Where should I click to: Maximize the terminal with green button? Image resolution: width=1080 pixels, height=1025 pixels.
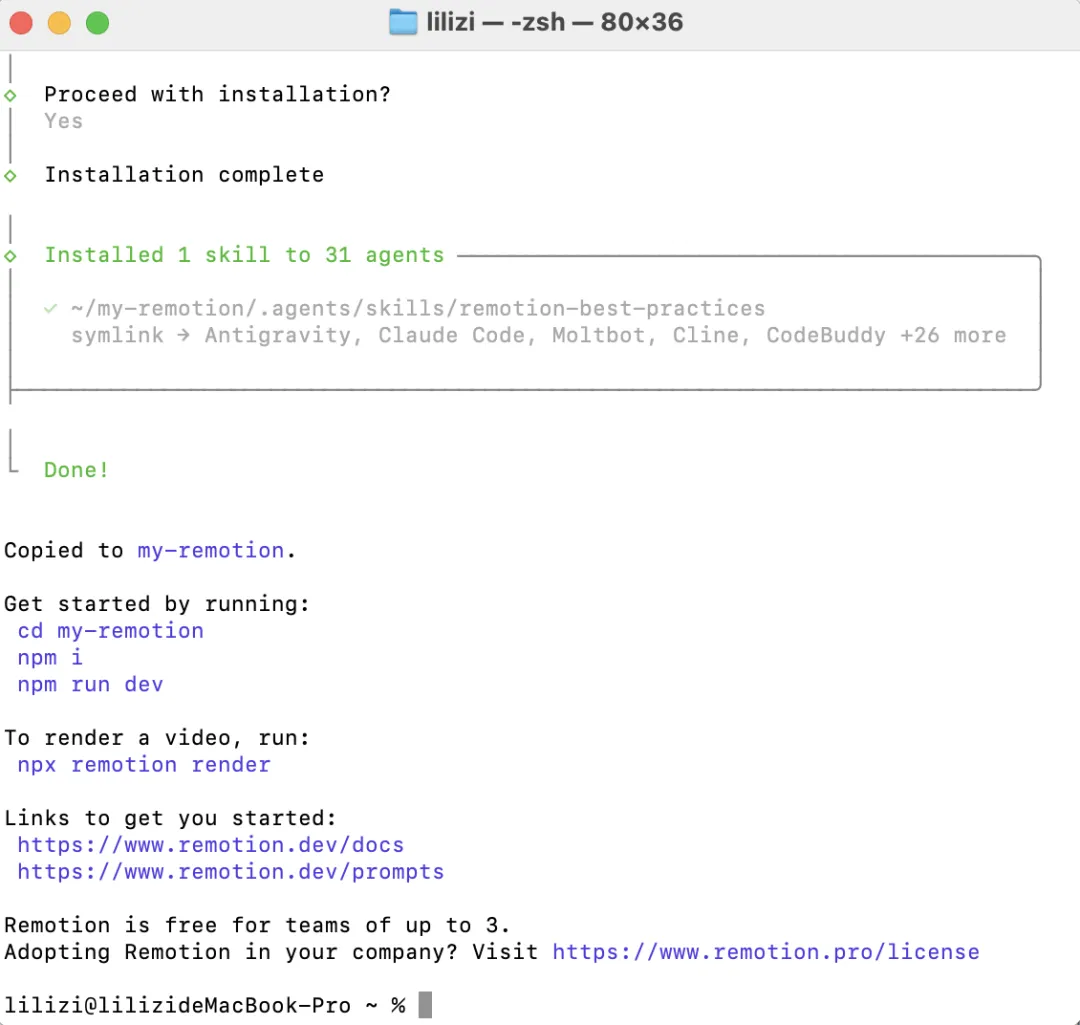[97, 23]
